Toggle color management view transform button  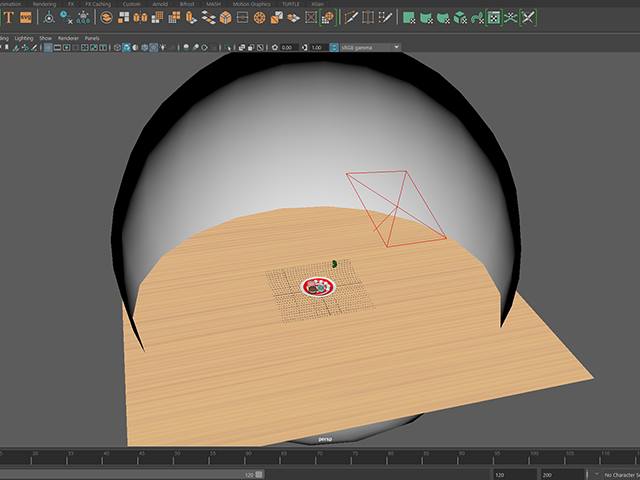click(334, 47)
